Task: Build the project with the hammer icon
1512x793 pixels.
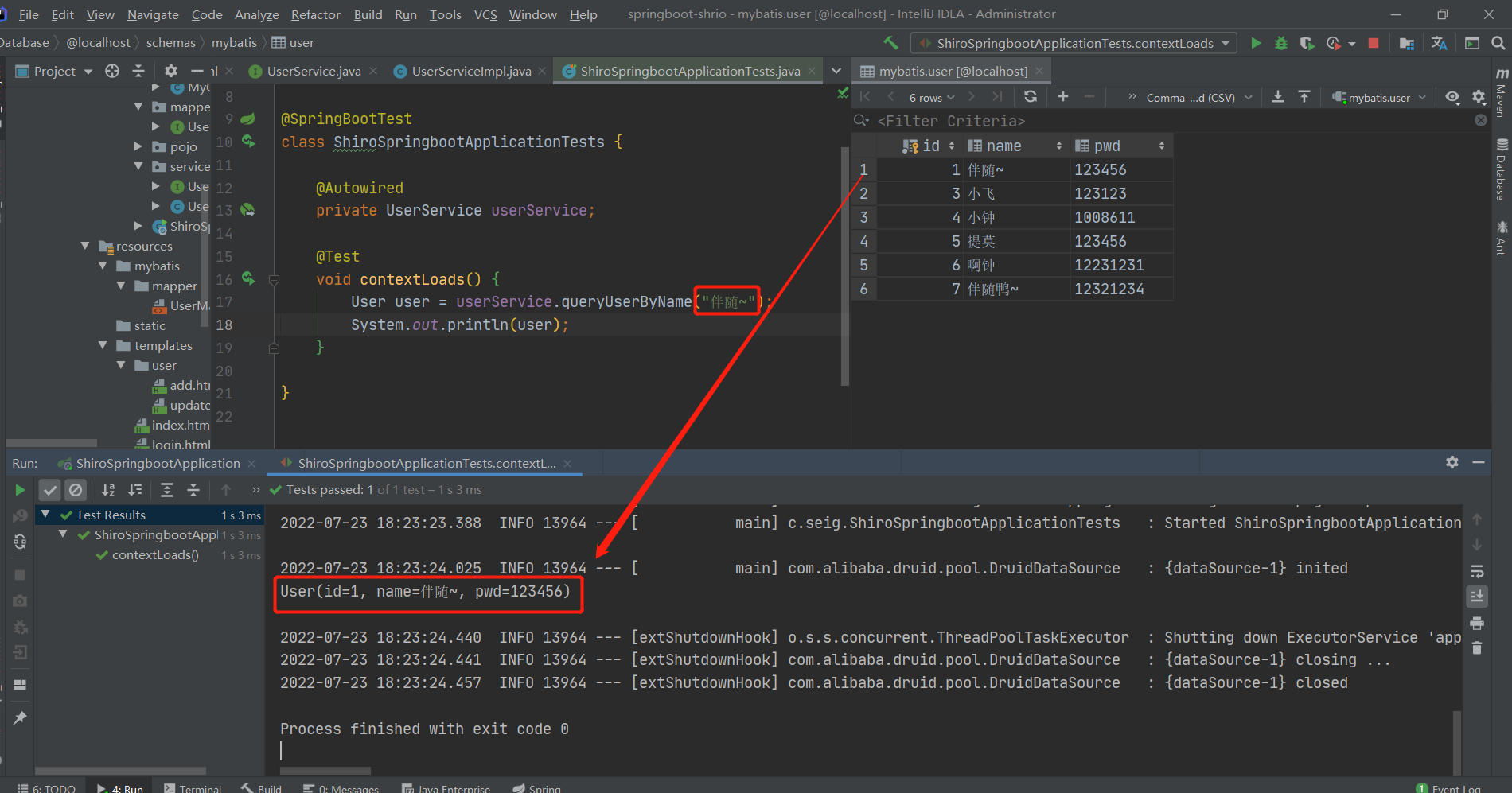Action: pos(890,43)
